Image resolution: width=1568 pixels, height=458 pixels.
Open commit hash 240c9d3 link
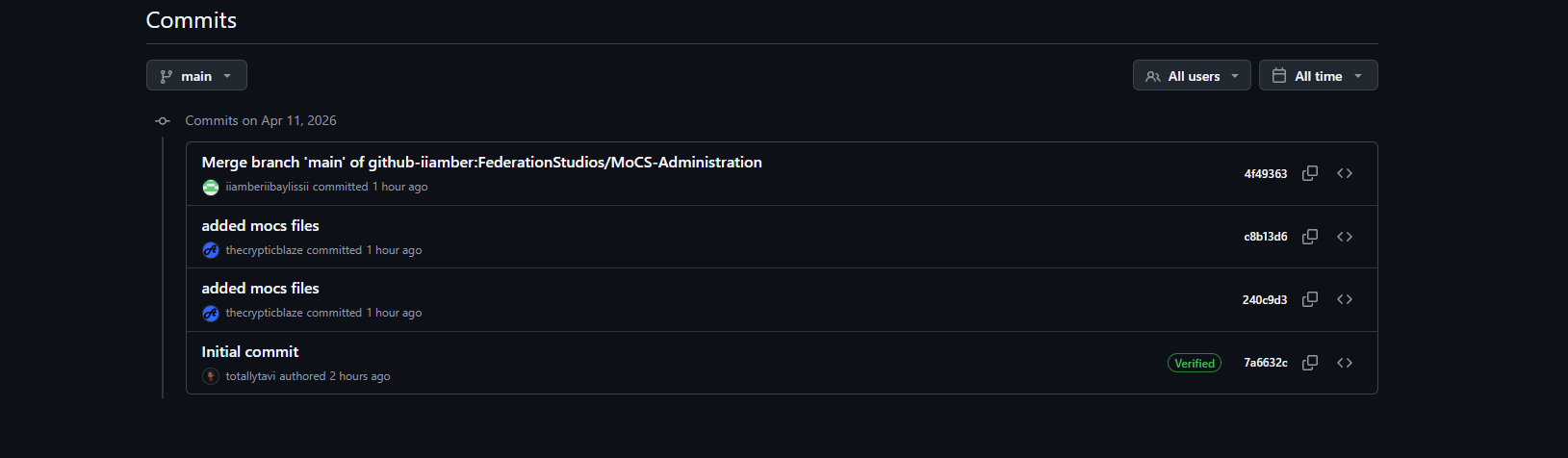(x=1264, y=300)
